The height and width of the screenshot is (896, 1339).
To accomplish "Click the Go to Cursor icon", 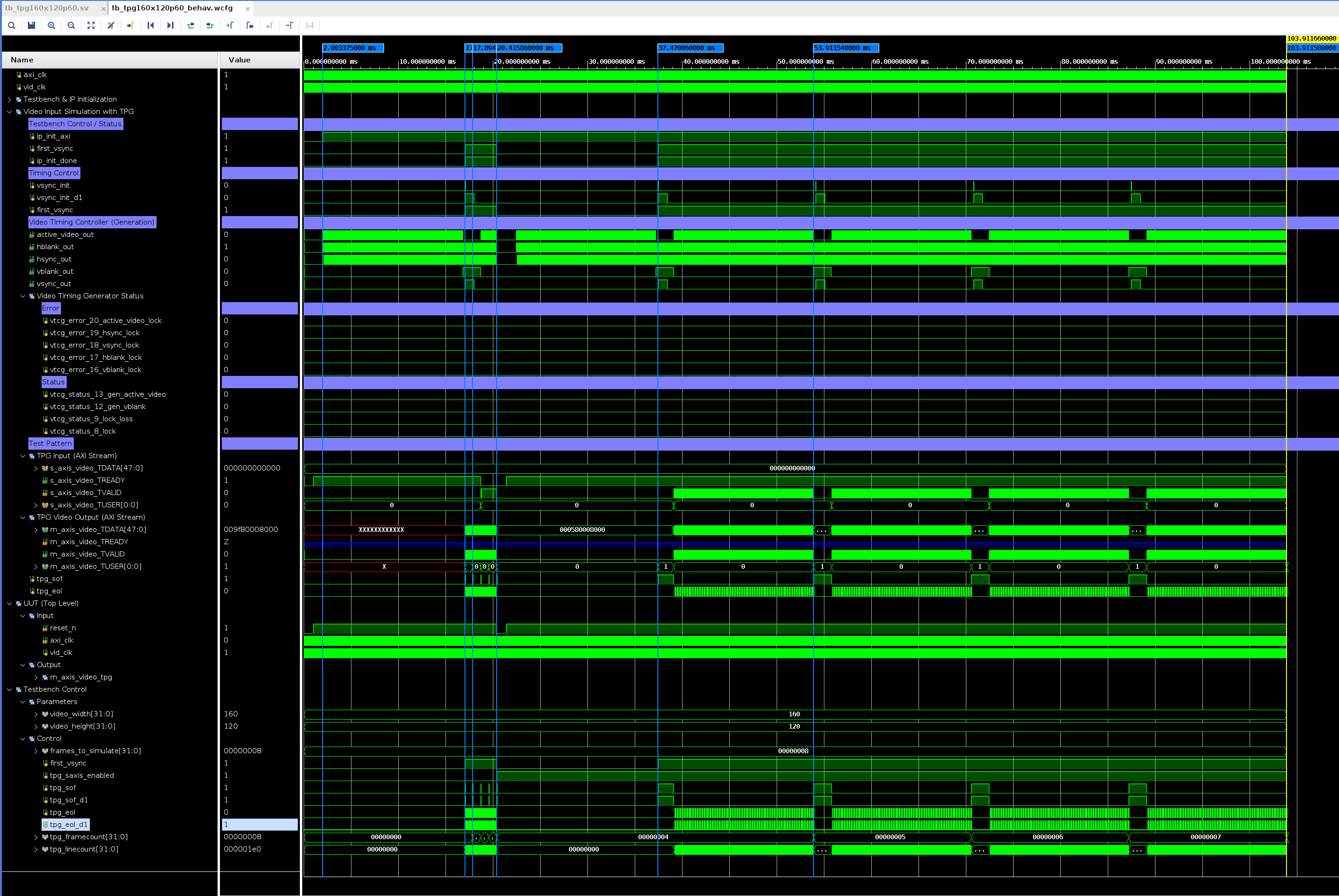I will pos(131,25).
